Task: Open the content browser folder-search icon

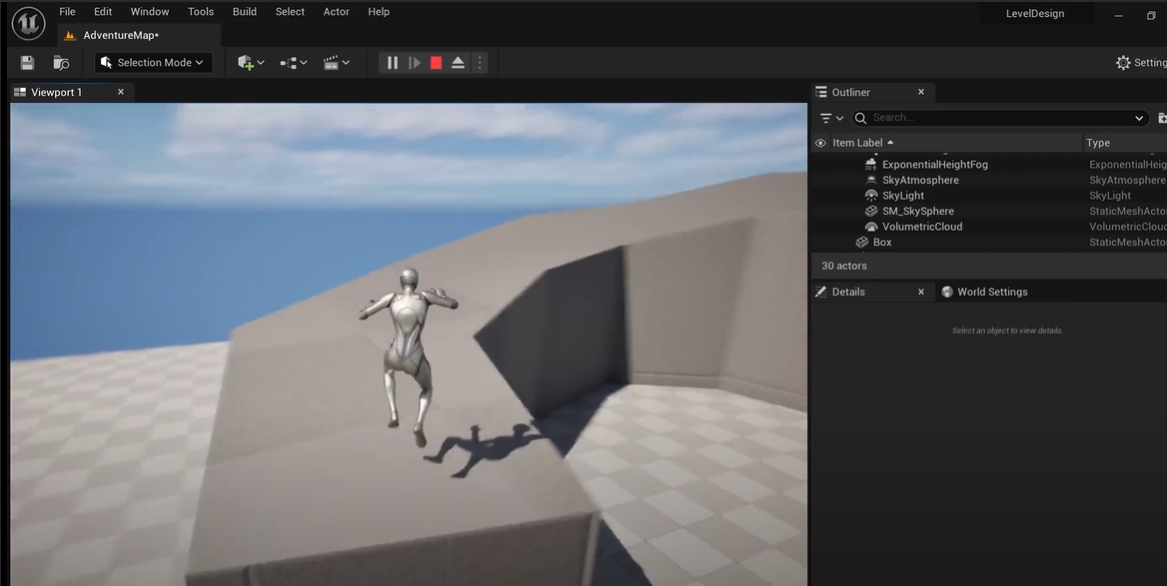Action: (x=61, y=63)
